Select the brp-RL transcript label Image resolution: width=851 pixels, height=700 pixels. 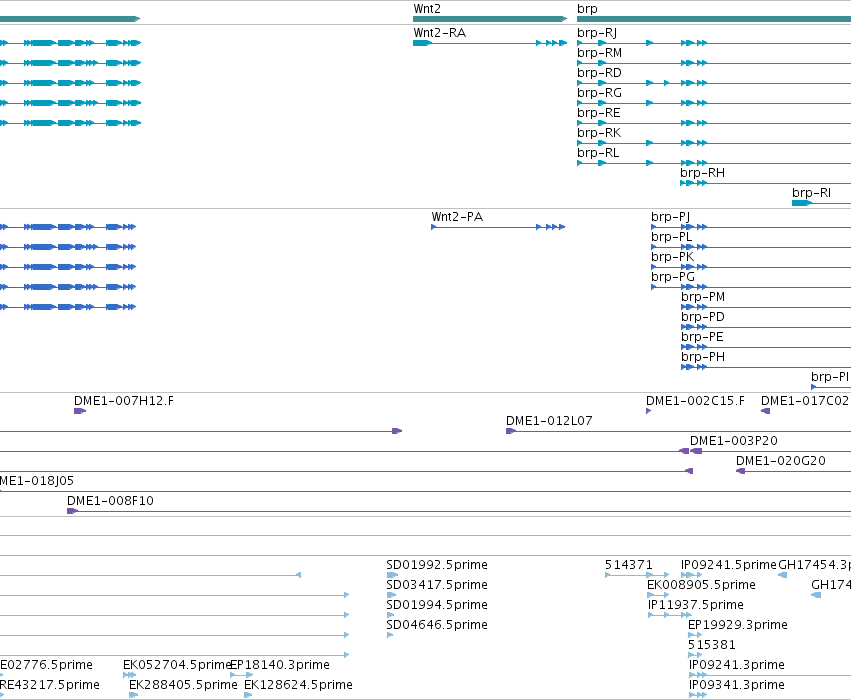[598, 154]
